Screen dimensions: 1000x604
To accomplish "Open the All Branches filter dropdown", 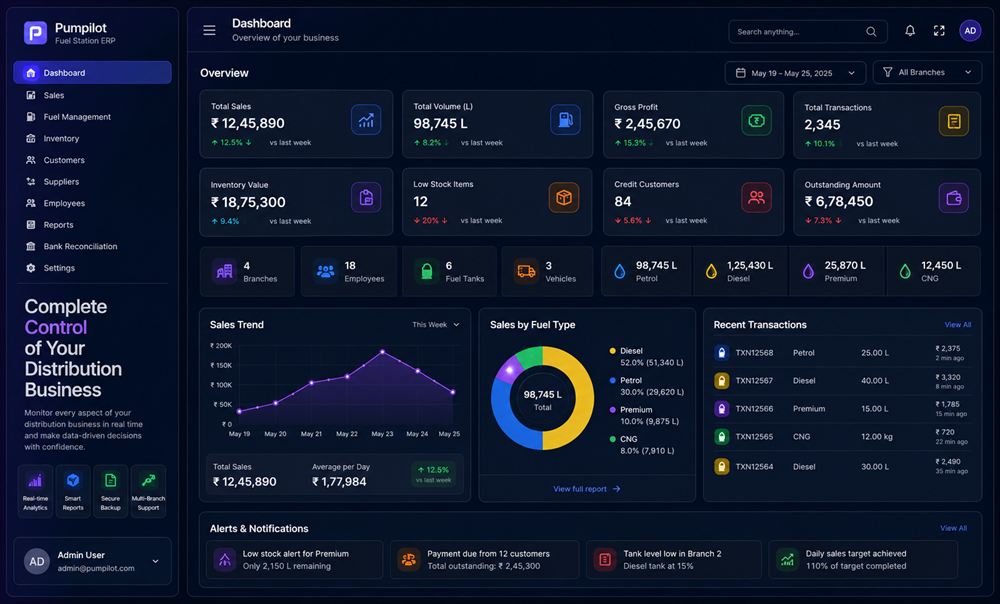I will tap(927, 72).
